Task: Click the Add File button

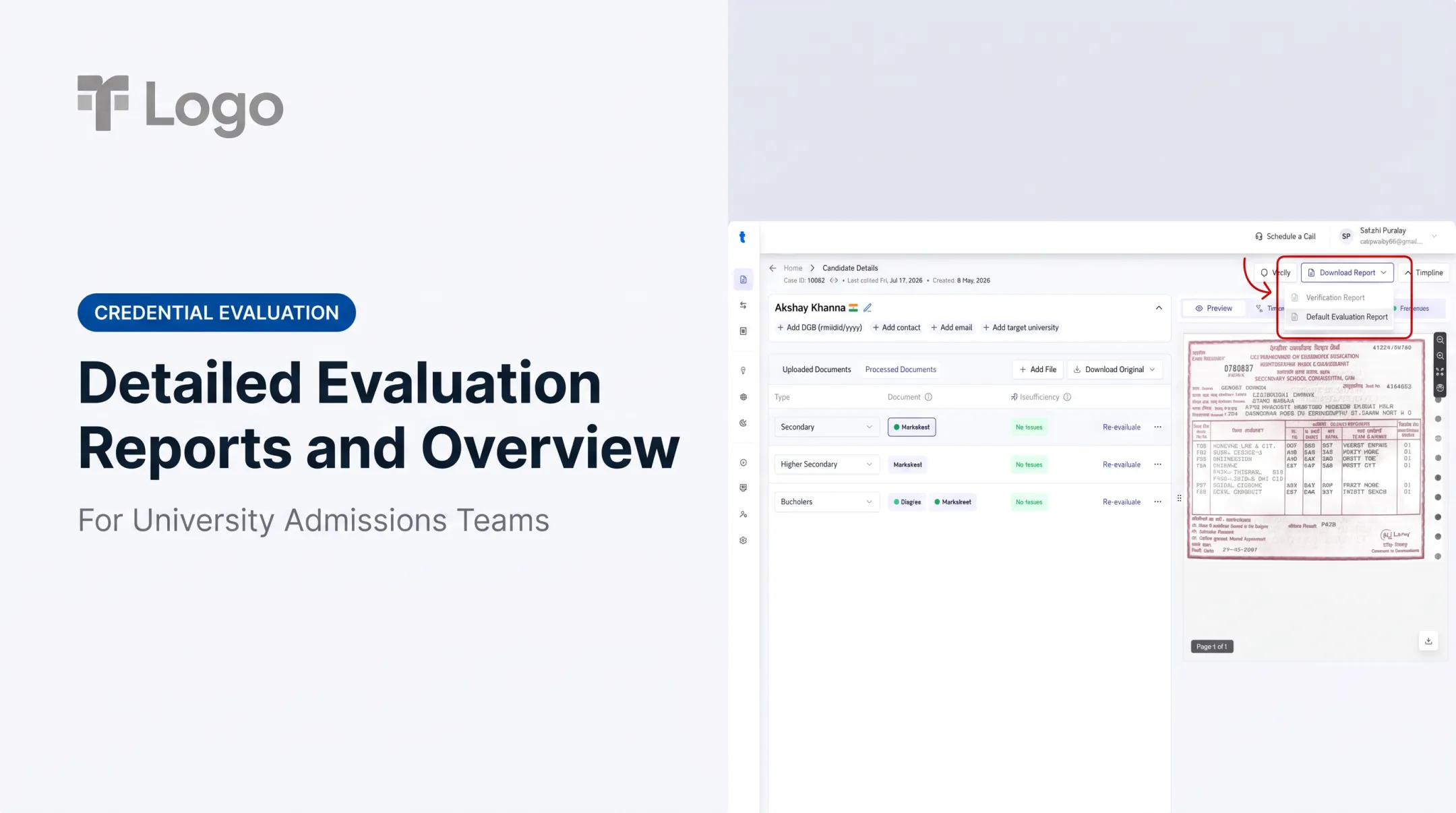Action: pos(1037,369)
